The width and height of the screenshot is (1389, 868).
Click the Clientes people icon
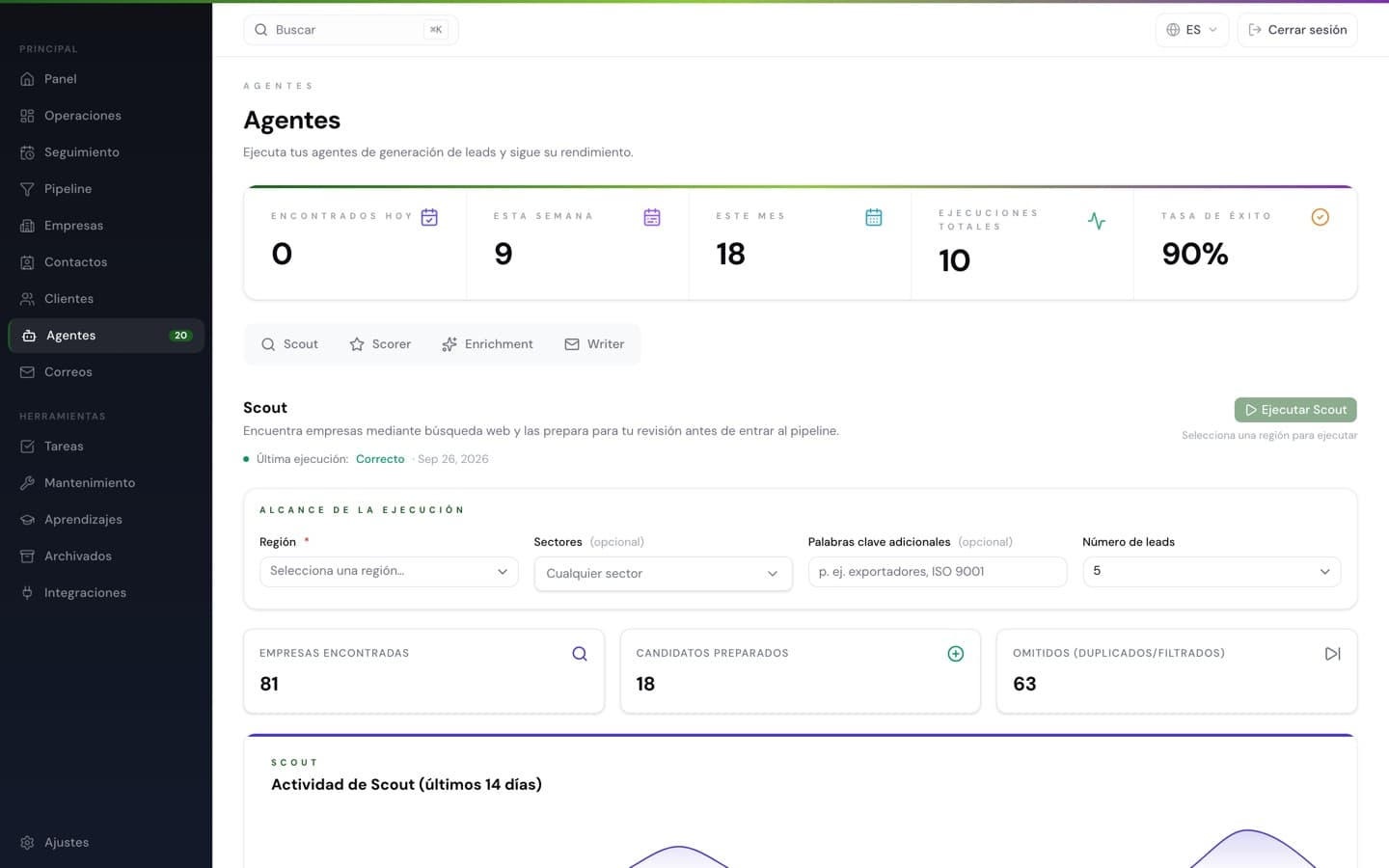pos(27,299)
